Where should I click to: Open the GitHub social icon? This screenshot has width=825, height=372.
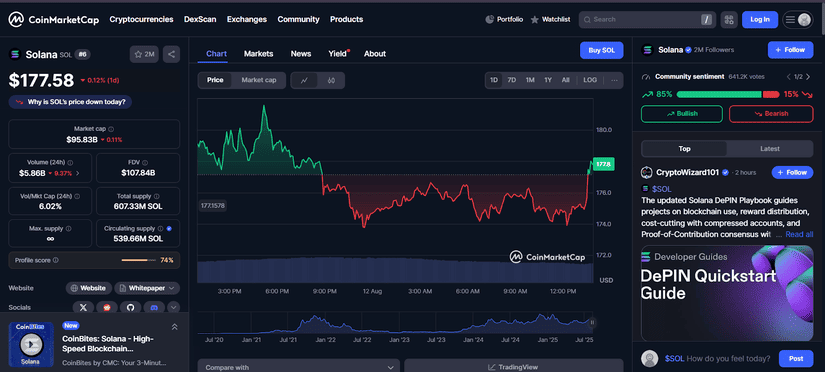[130, 307]
